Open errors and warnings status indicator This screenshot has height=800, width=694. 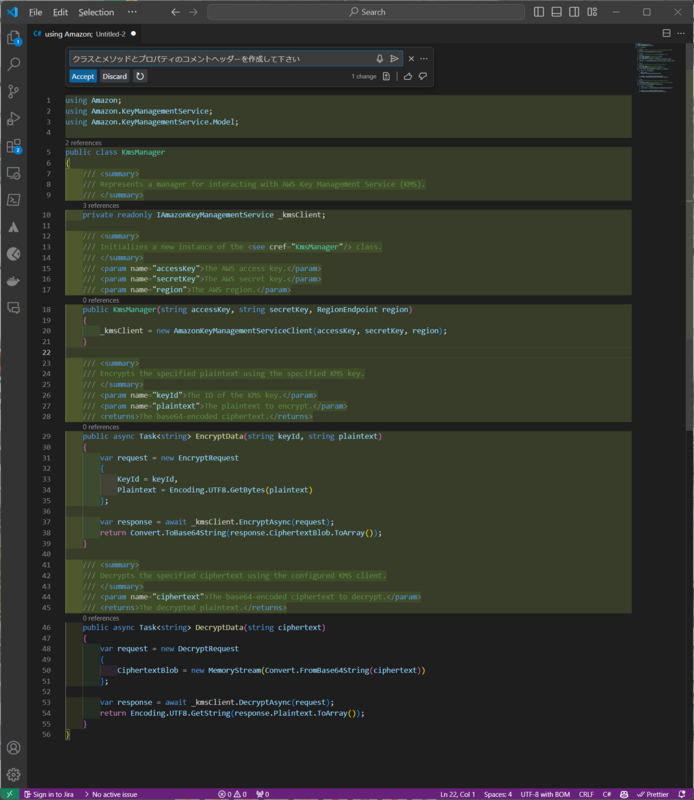(232, 794)
